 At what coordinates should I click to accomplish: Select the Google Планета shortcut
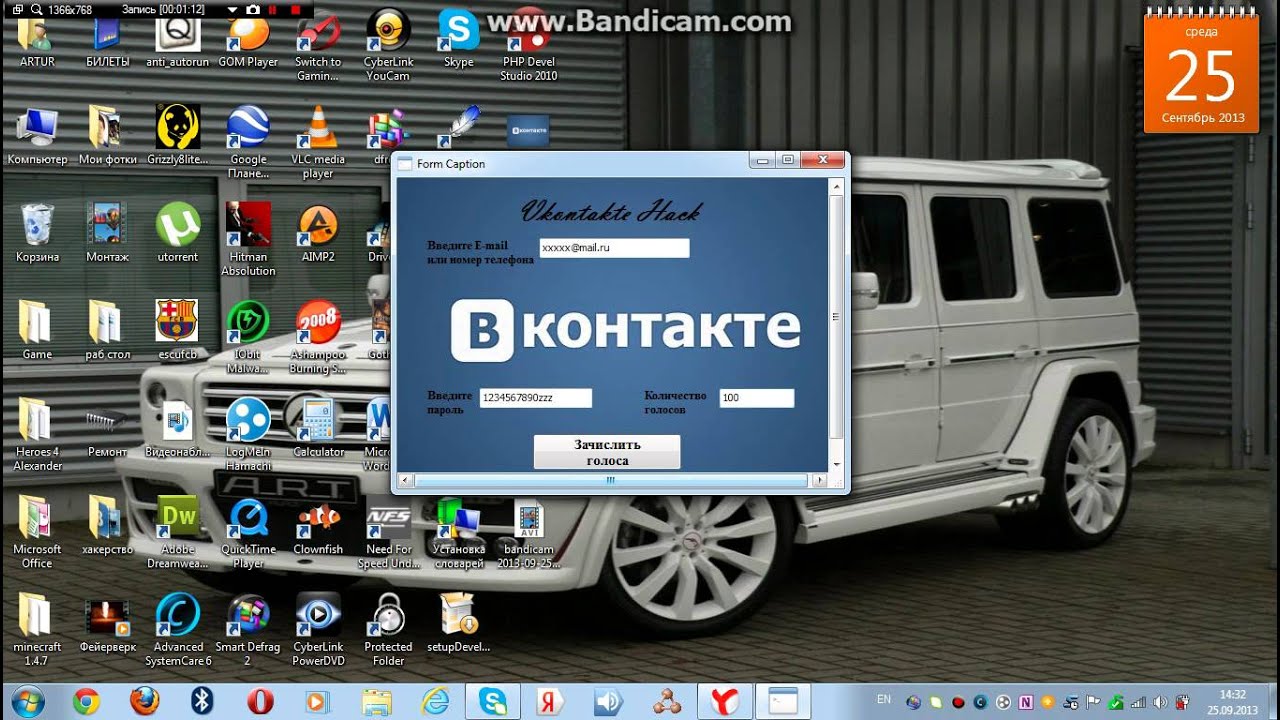coord(248,142)
